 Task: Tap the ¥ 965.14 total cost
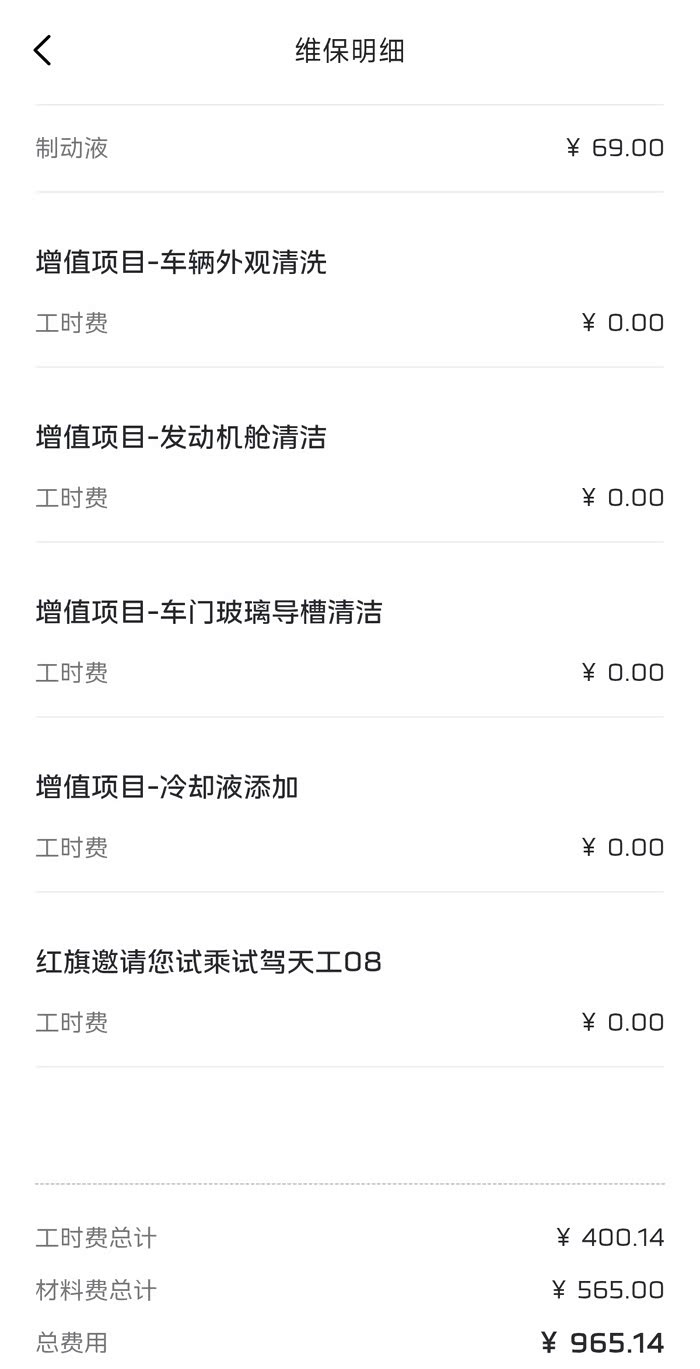pos(602,1342)
